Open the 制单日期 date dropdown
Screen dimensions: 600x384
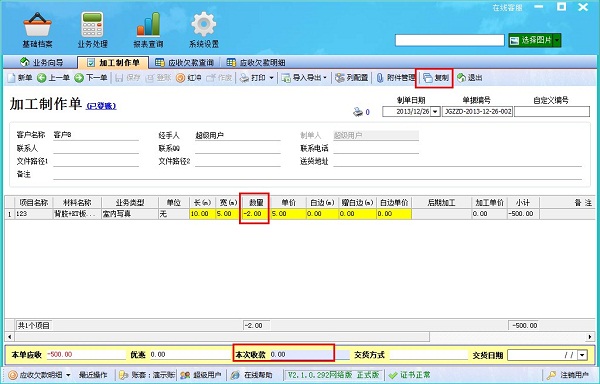point(435,112)
